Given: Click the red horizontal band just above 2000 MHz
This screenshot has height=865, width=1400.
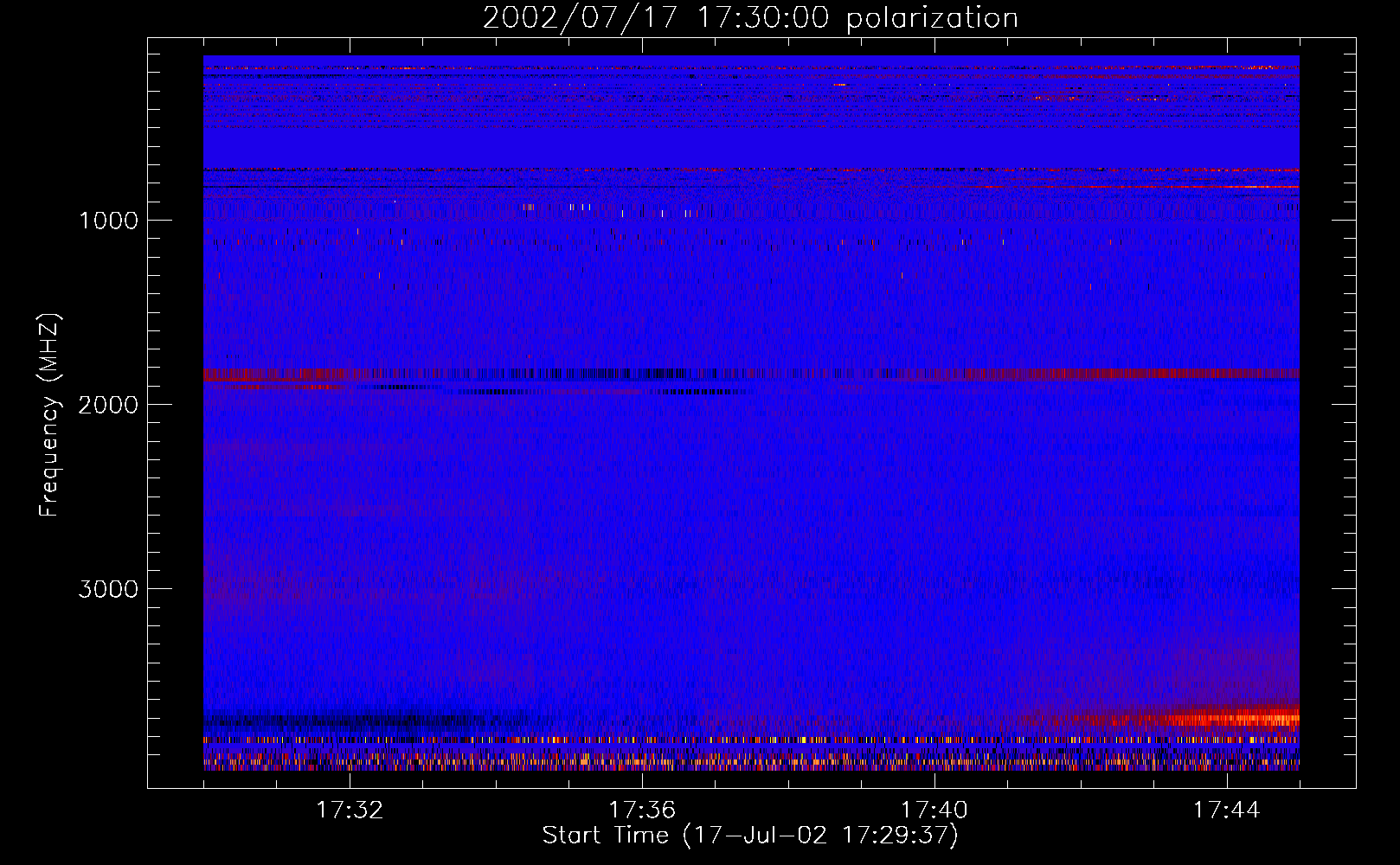Looking at the screenshot, I should pos(751,374).
